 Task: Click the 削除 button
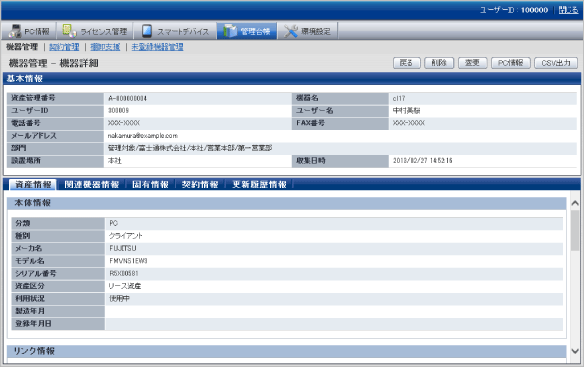[439, 63]
